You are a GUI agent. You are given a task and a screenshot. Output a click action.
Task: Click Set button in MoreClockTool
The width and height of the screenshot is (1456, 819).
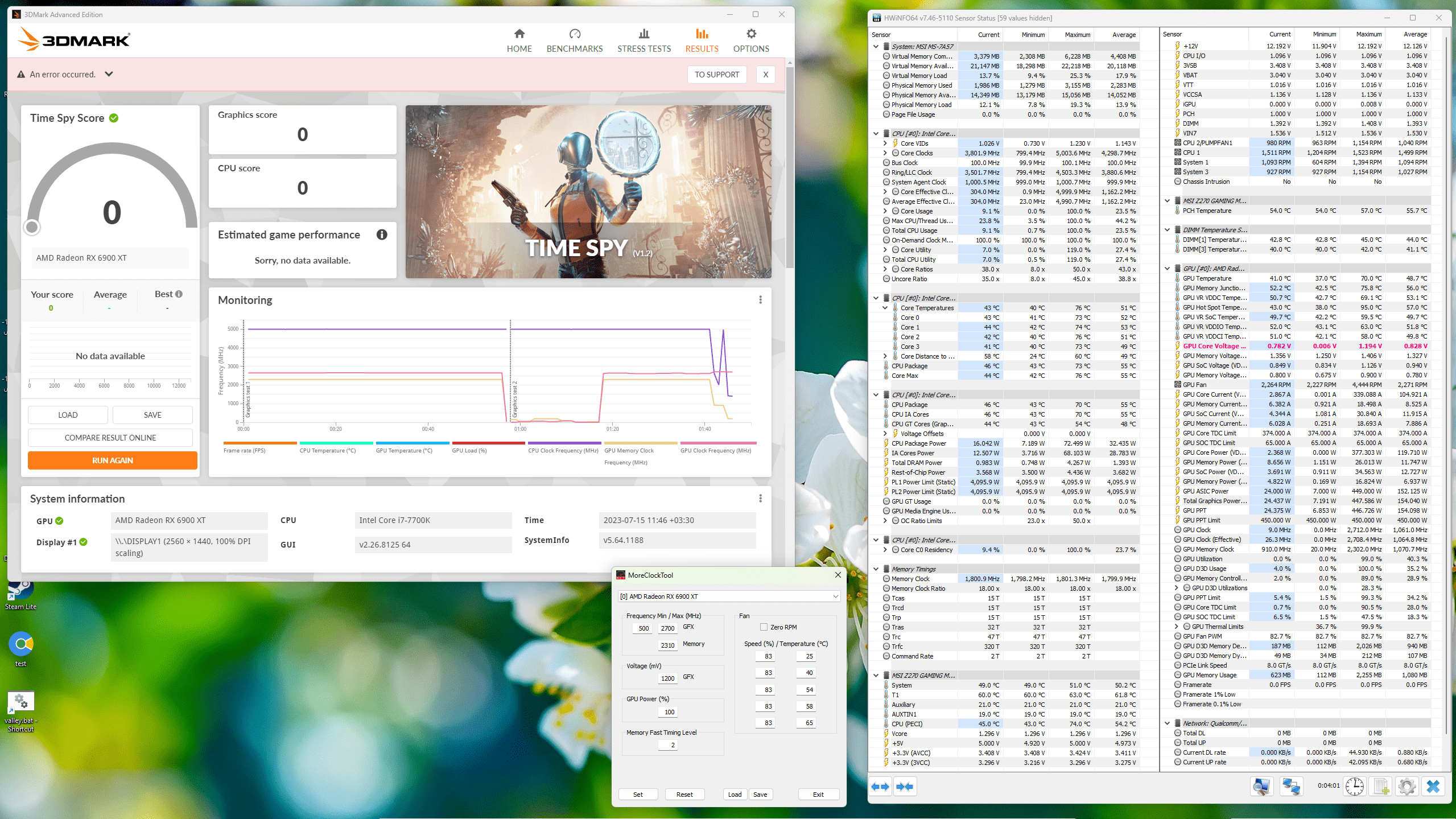tap(638, 795)
